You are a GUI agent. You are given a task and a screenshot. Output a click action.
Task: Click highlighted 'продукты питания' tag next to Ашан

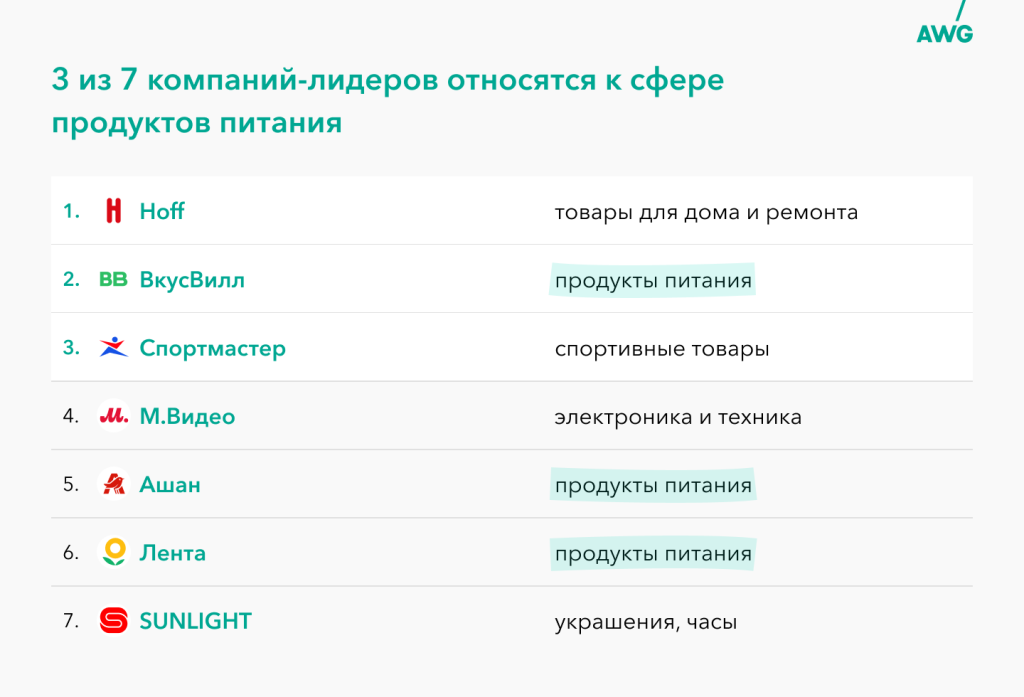pyautogui.click(x=652, y=485)
